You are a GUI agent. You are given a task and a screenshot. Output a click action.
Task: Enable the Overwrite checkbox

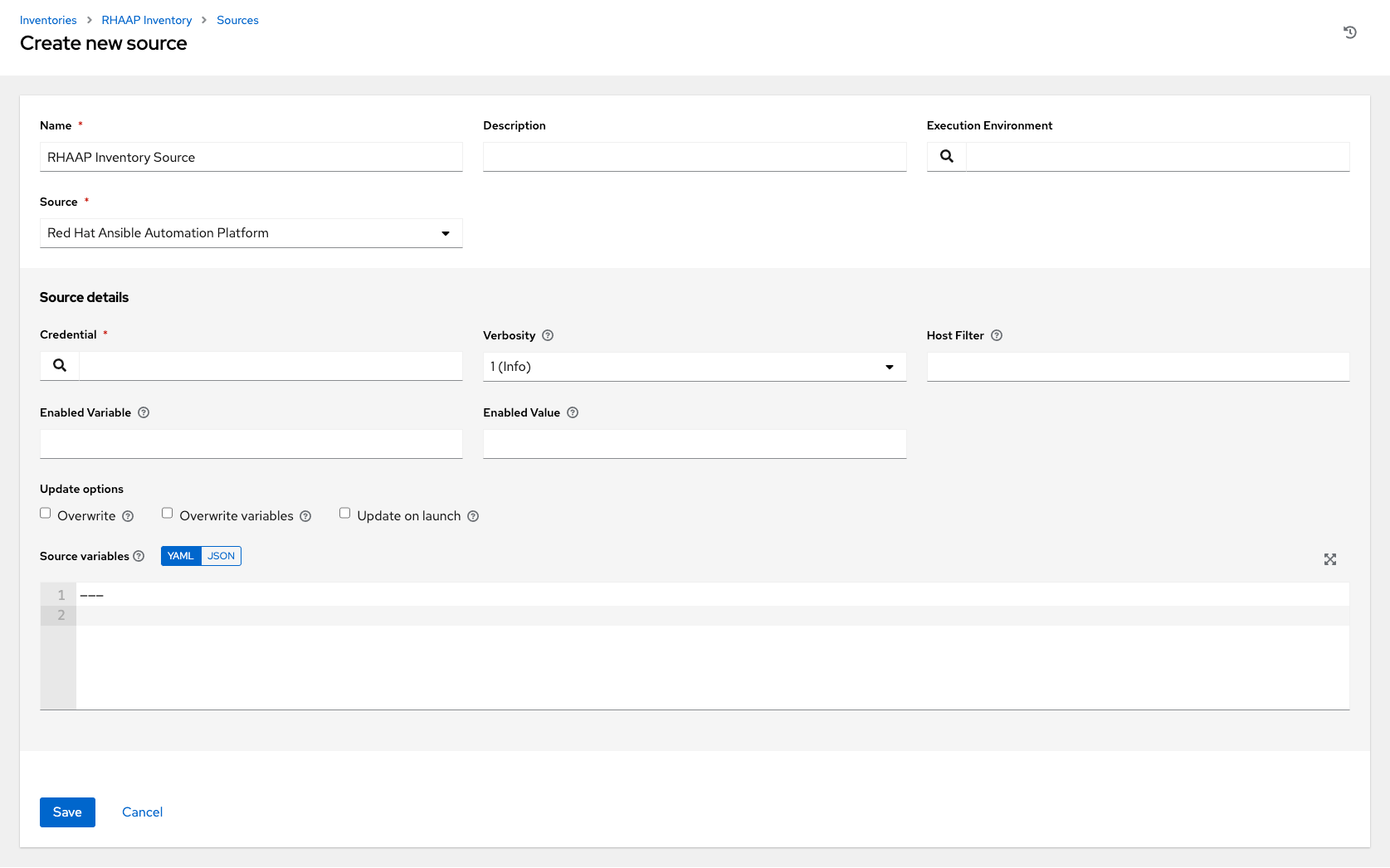coord(45,513)
